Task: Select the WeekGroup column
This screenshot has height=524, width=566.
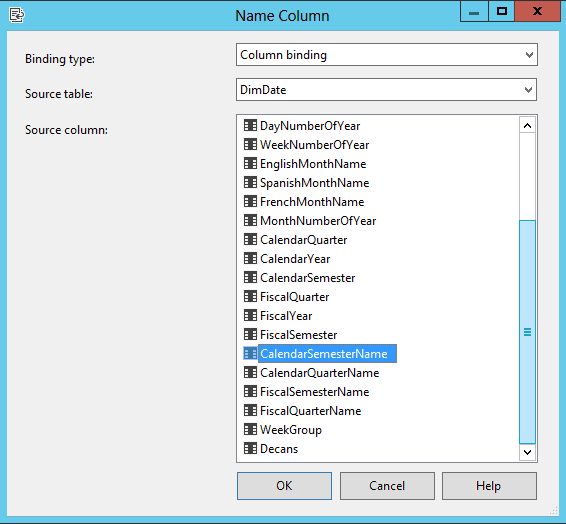Action: 291,430
